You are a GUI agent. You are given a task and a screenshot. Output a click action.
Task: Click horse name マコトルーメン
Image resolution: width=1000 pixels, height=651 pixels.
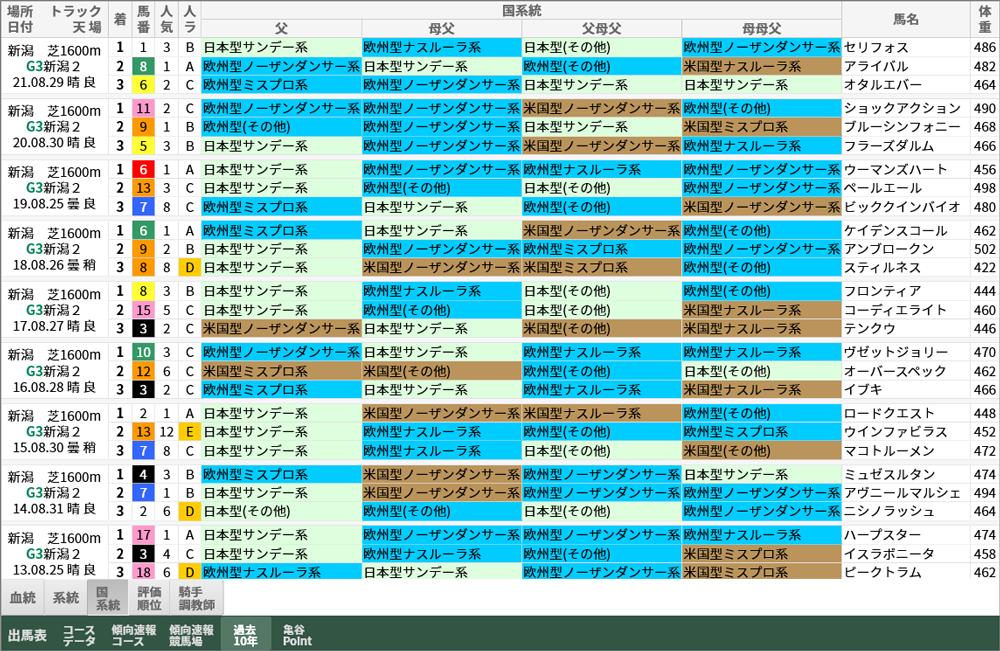889,451
